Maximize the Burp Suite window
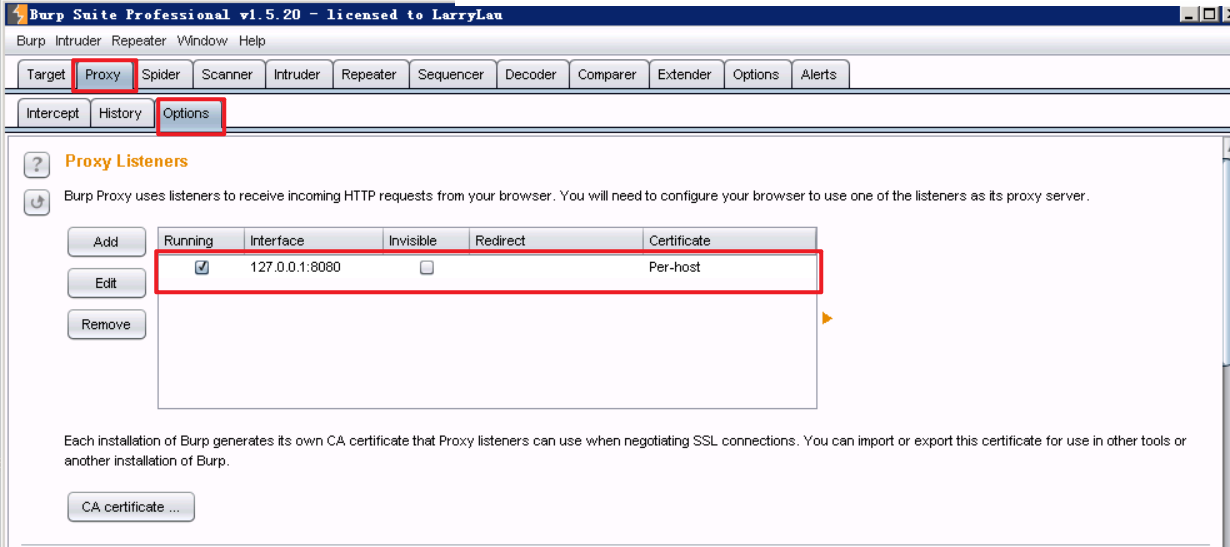1230x547 pixels. point(1208,14)
